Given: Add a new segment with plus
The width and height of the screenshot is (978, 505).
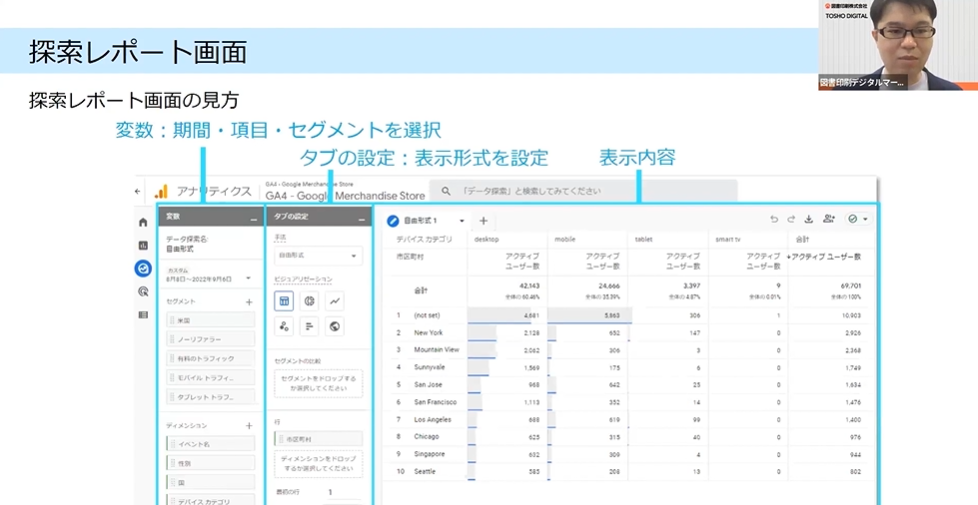Looking at the screenshot, I should (x=249, y=302).
